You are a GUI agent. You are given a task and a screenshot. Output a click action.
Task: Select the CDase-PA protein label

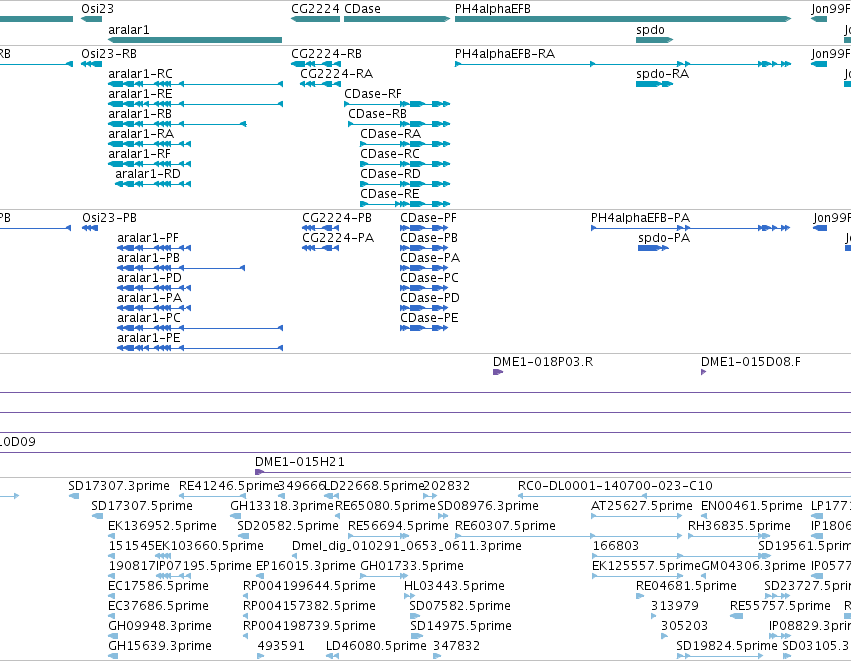tap(430, 258)
